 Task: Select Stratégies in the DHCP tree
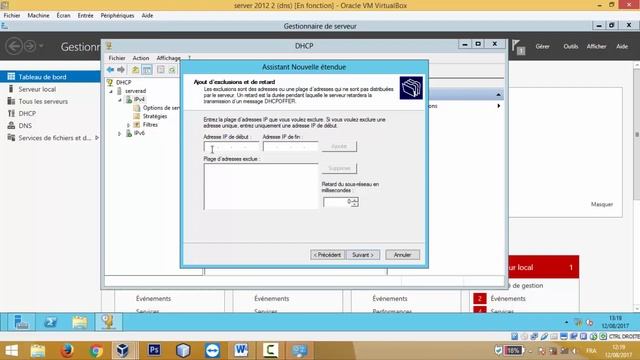[x=155, y=116]
